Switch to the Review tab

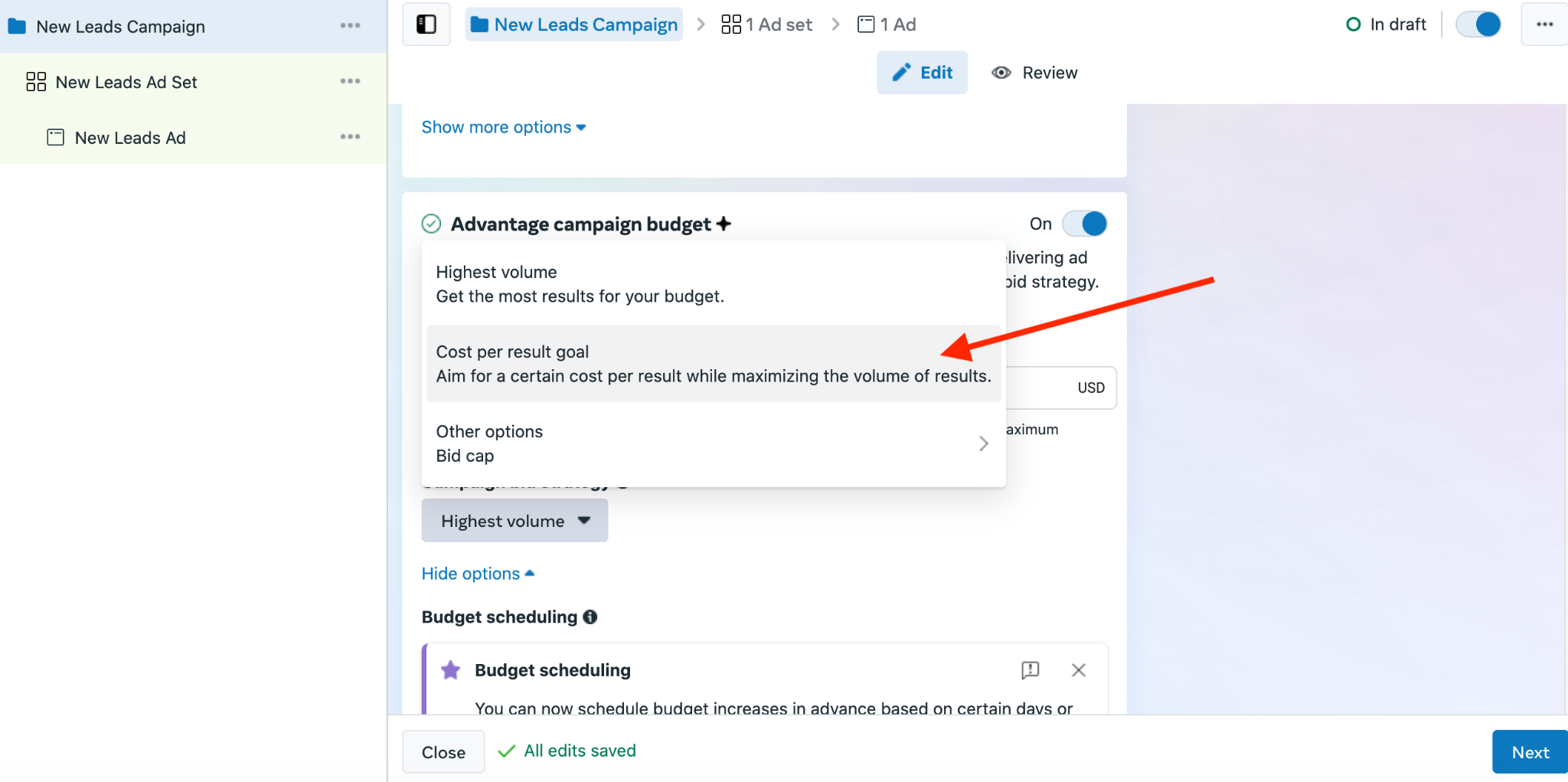1034,73
